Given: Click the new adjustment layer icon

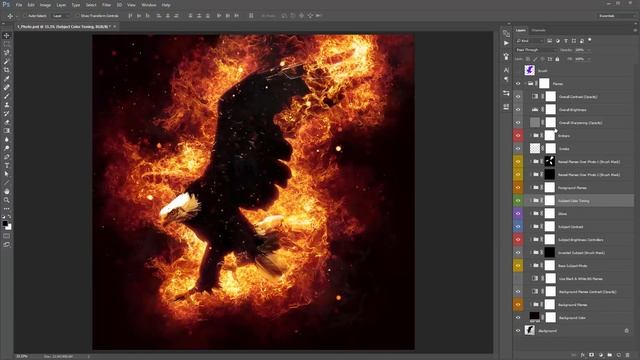Looking at the screenshot, I should pos(600,355).
